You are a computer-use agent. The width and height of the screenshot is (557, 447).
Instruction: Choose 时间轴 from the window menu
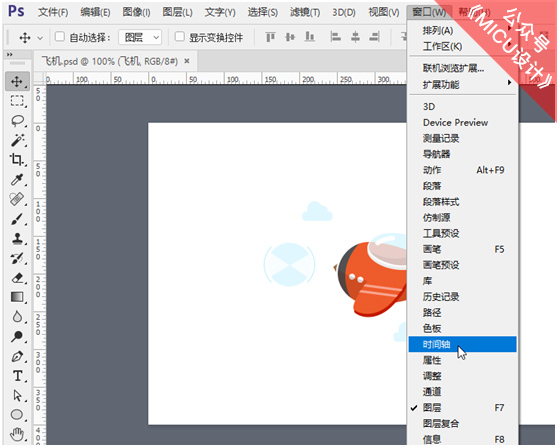coord(462,344)
